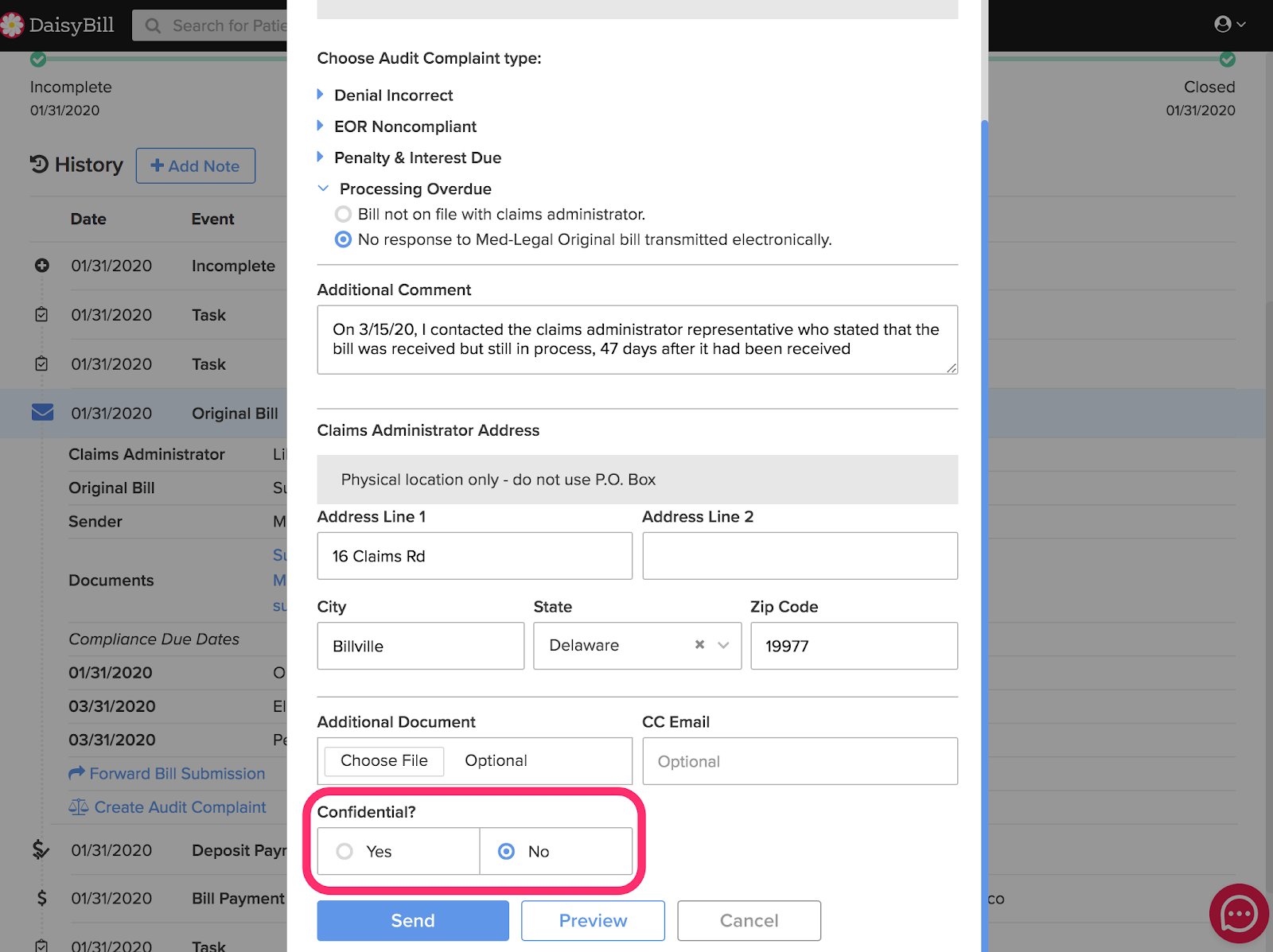Image resolution: width=1273 pixels, height=952 pixels.
Task: Click the Deposit Payment dollar icon
Action: 41,849
